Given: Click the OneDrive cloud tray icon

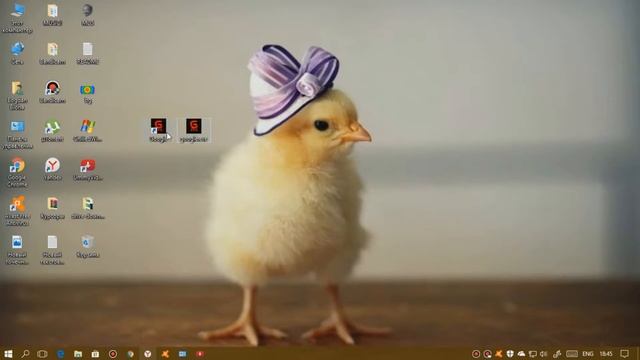Looking at the screenshot, I should click(x=521, y=353).
